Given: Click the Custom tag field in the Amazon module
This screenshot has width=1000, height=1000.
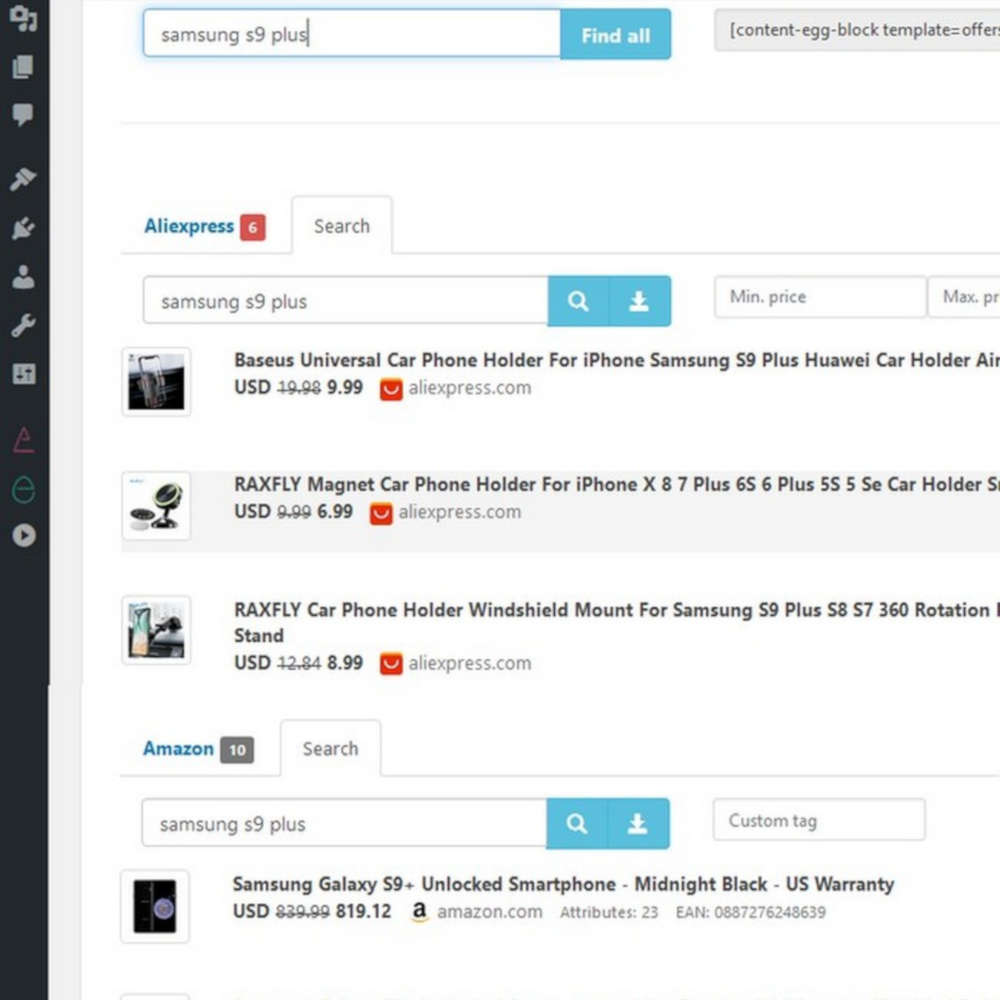Looking at the screenshot, I should point(818,820).
